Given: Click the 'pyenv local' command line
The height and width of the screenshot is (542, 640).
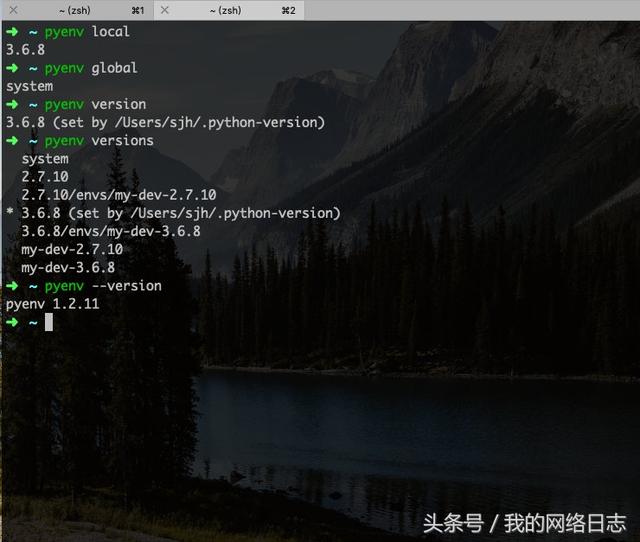Looking at the screenshot, I should click(x=68, y=32).
